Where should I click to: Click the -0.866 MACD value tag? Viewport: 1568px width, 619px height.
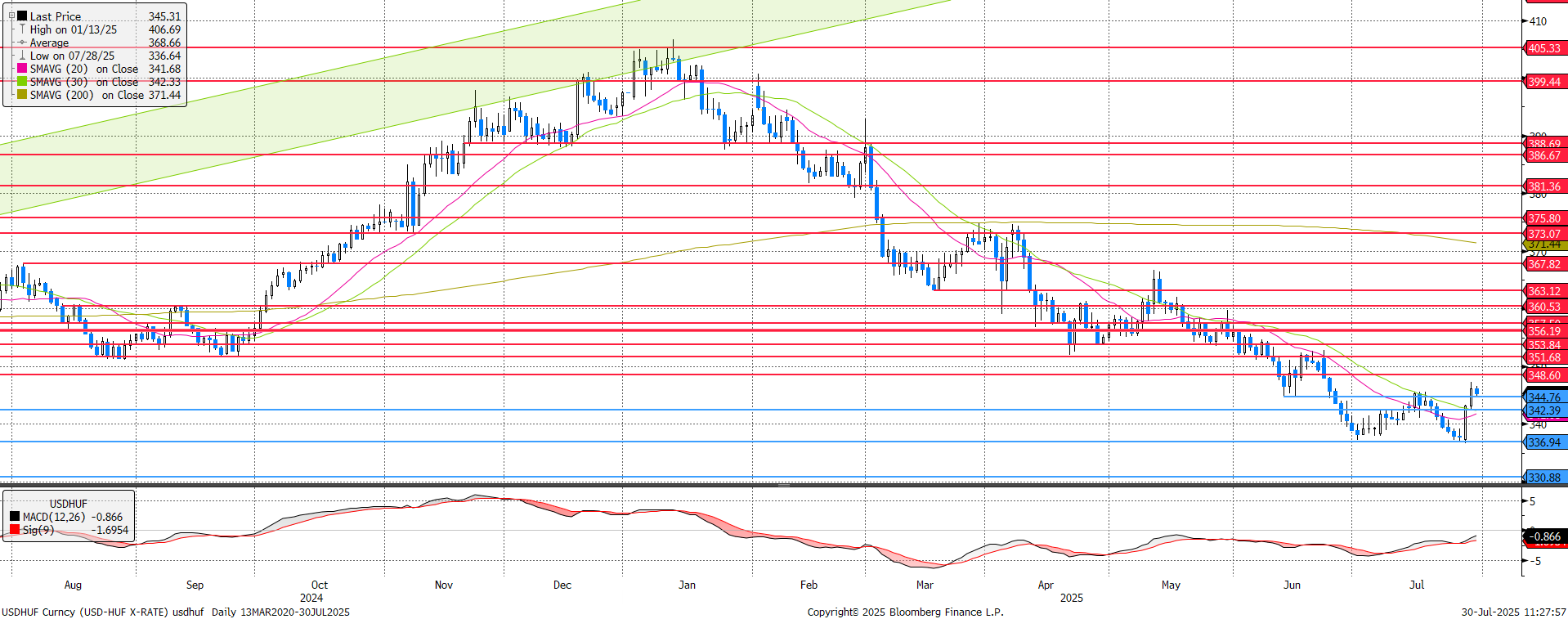(x=1544, y=536)
